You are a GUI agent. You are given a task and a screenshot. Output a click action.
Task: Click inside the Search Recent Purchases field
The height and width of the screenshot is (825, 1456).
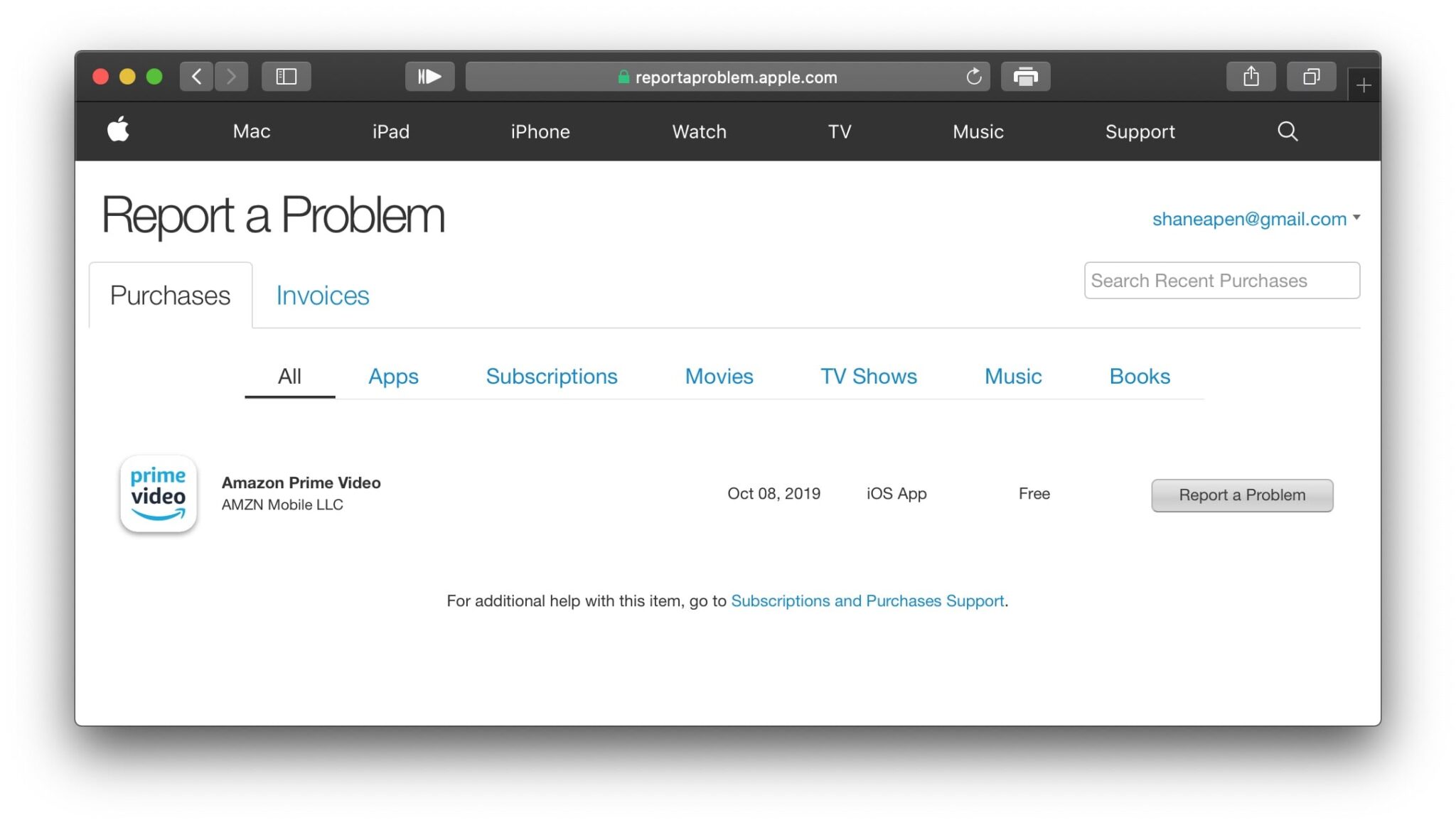click(1221, 280)
